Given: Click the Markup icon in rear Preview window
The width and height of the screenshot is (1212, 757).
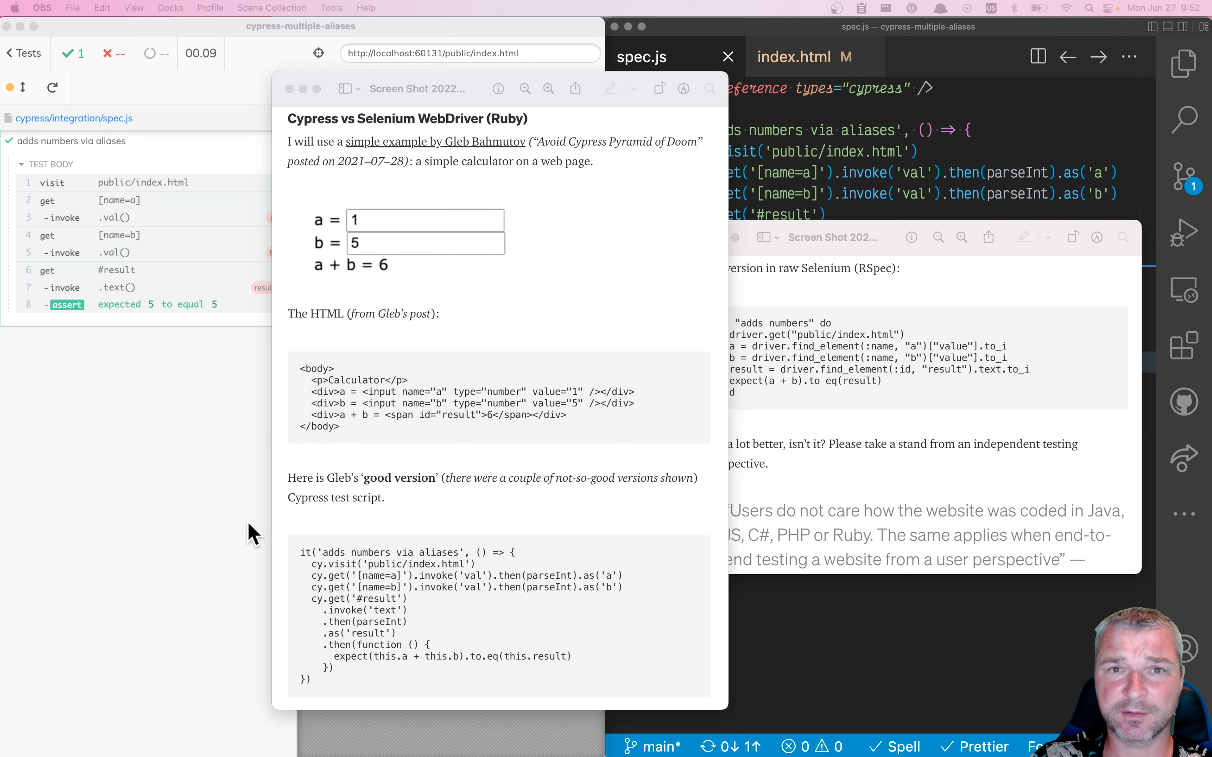Looking at the screenshot, I should pyautogui.click(x=1097, y=237).
